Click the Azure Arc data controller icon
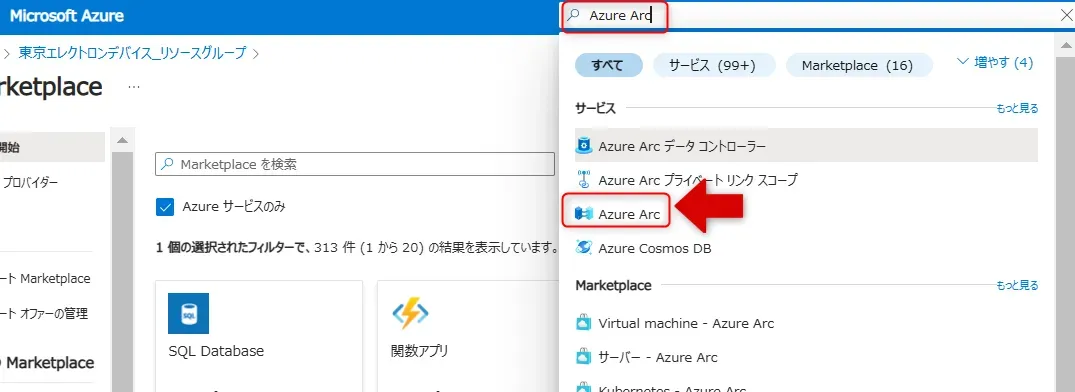This screenshot has width=1075, height=392. click(583, 146)
